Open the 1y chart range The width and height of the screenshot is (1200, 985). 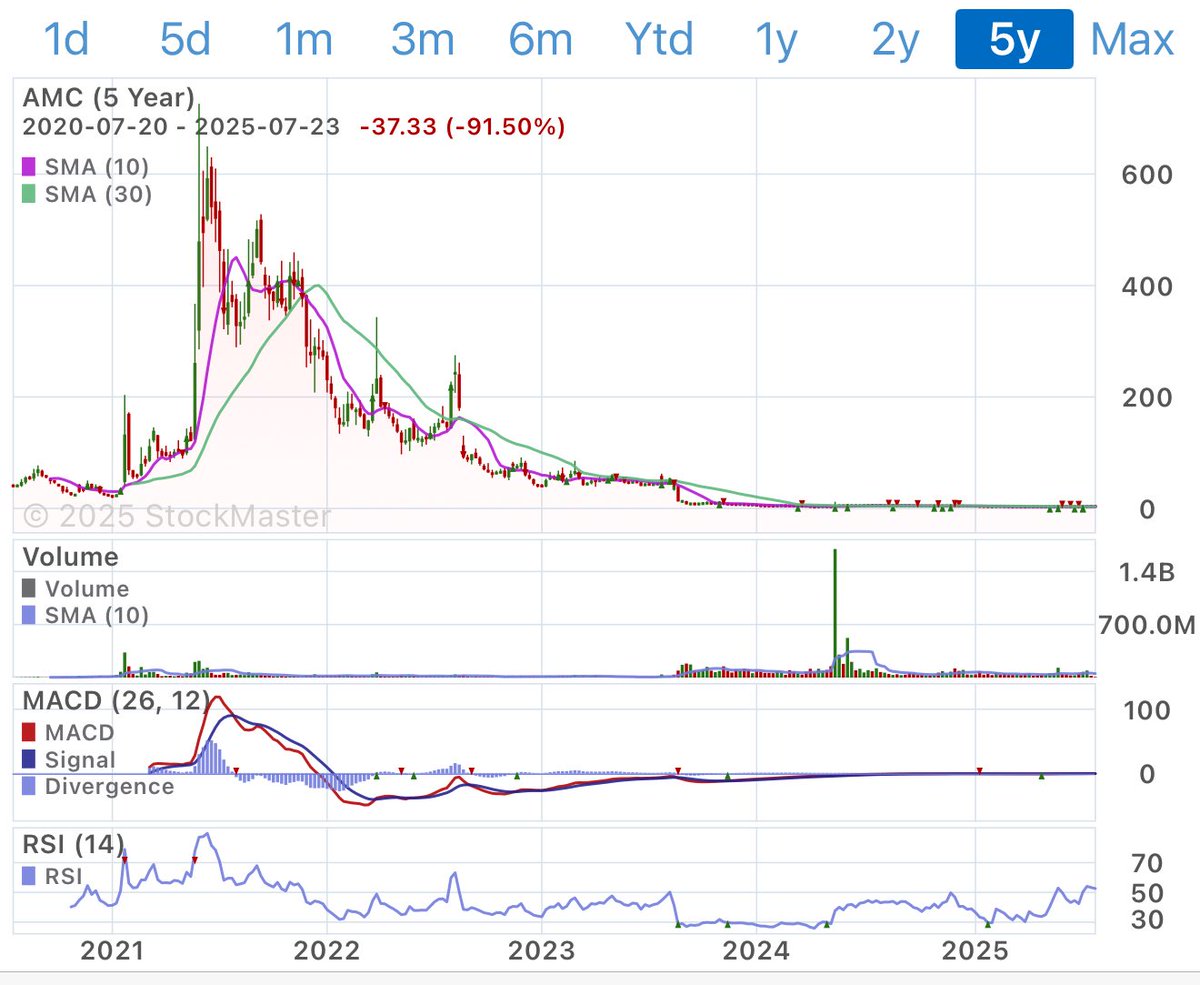(777, 40)
